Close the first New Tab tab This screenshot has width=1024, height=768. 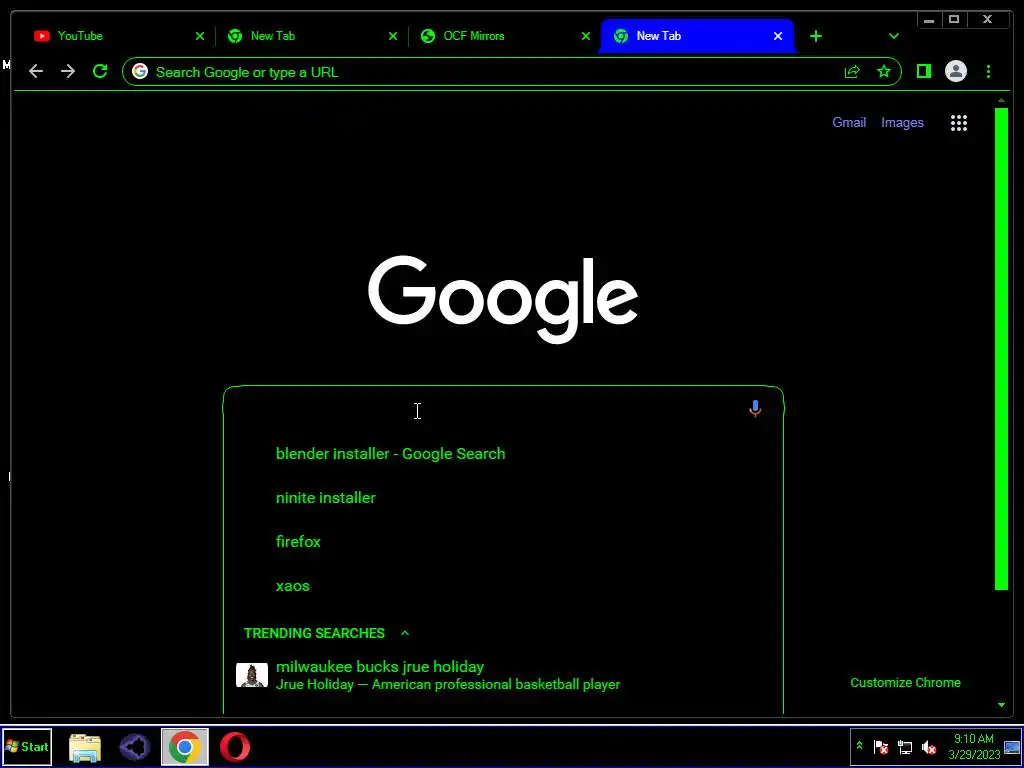pos(392,36)
